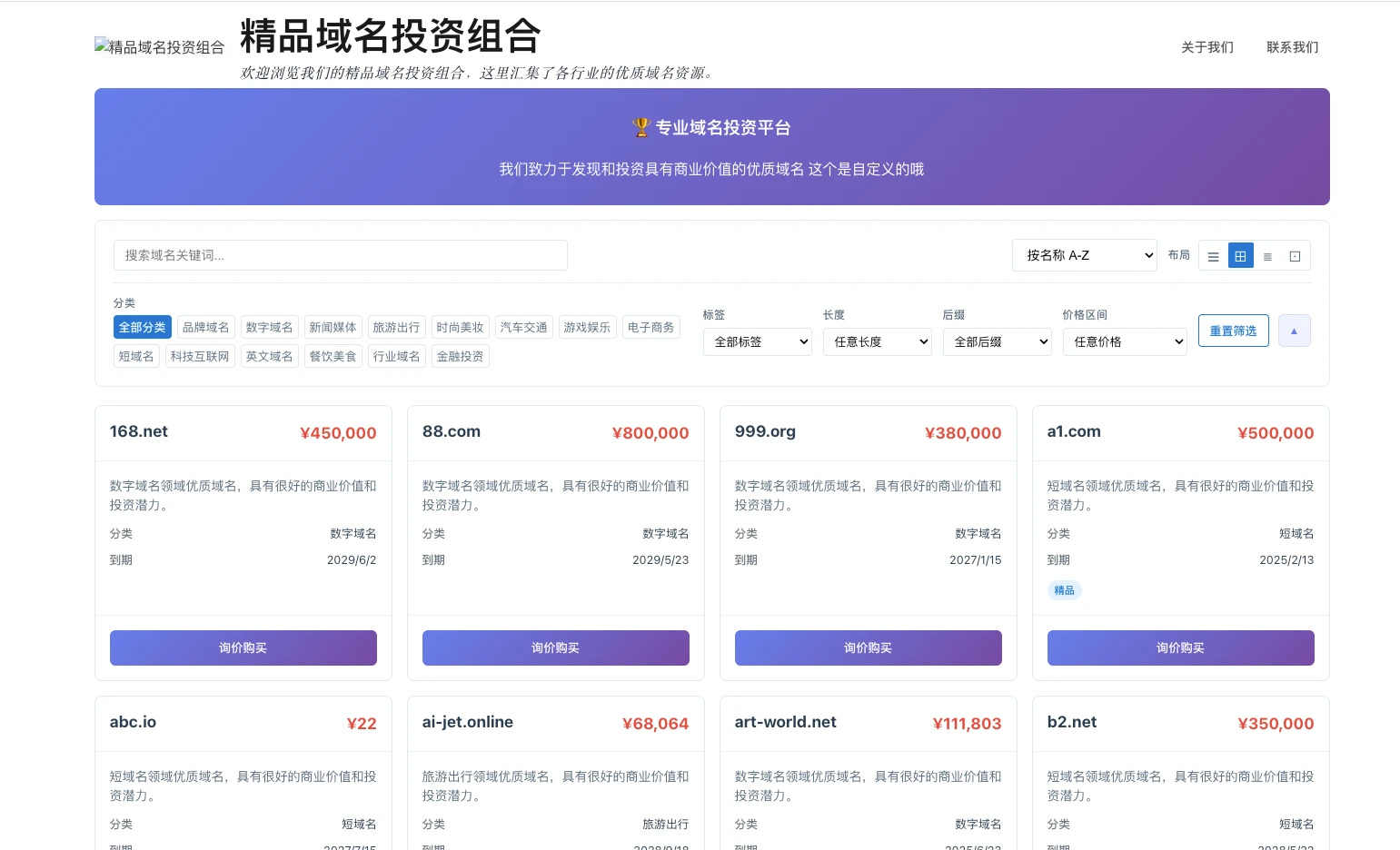
Task: Select the 短域名 category filter
Action: (135, 356)
